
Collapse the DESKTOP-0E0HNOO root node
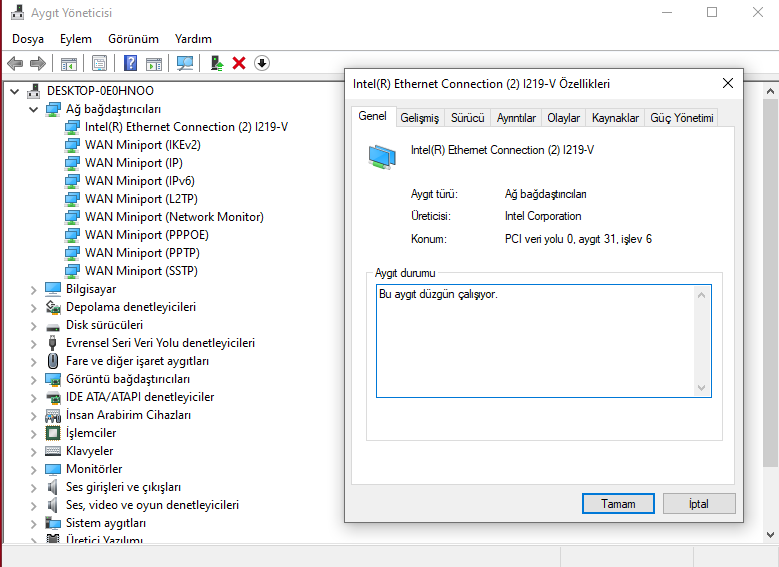click(x=15, y=91)
